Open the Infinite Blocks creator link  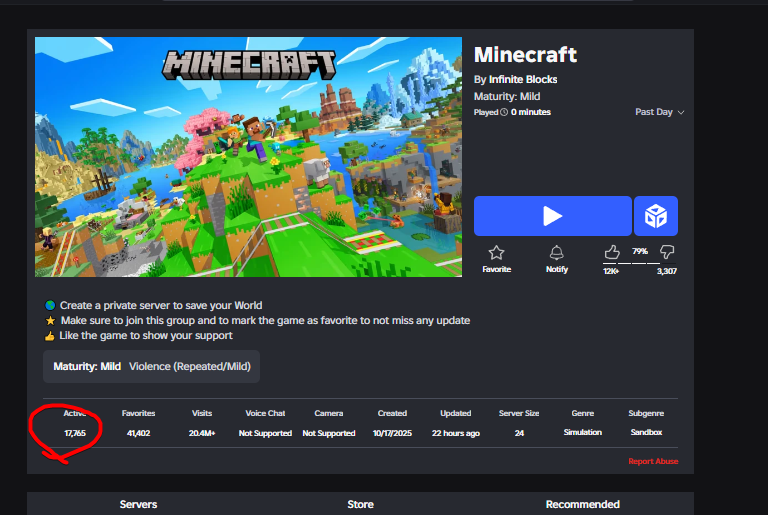point(523,79)
